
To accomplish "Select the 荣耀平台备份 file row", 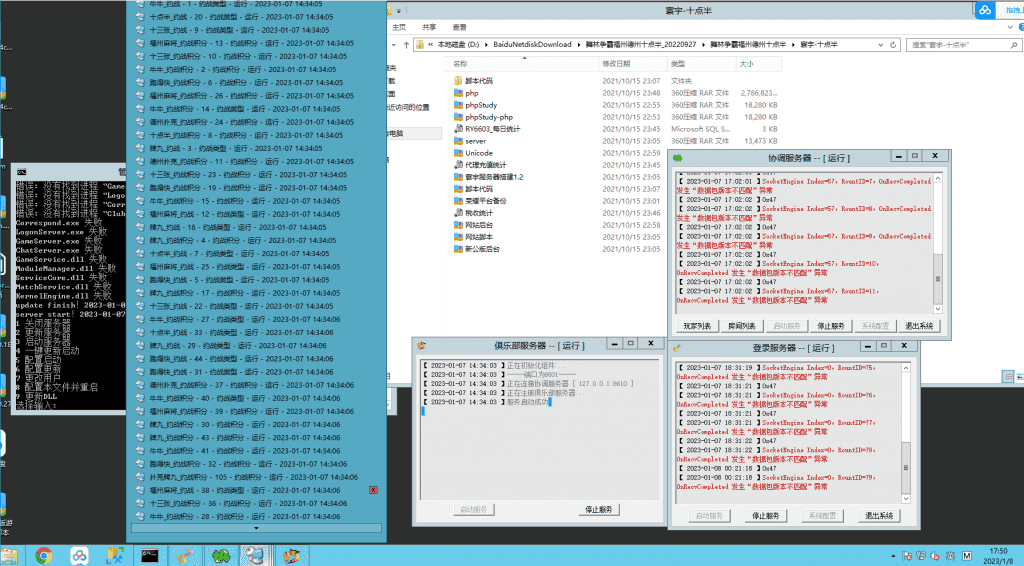I will coord(616,201).
